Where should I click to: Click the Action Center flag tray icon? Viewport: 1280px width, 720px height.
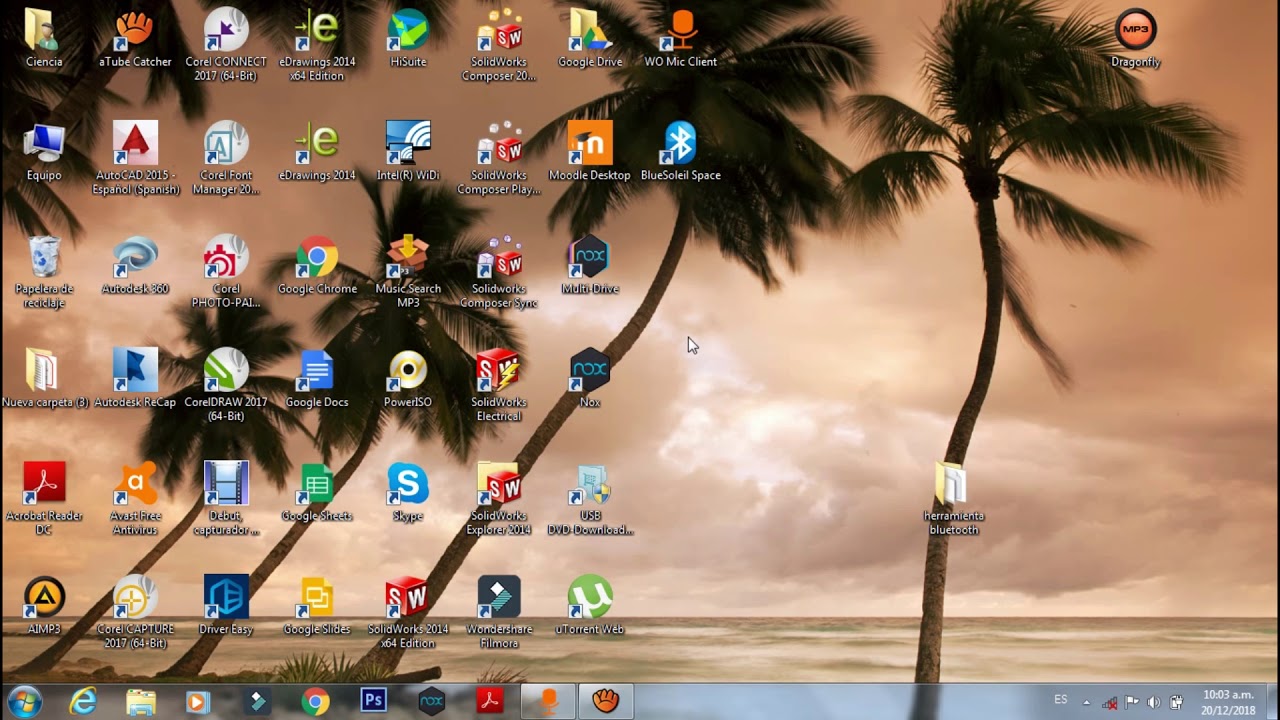1132,702
